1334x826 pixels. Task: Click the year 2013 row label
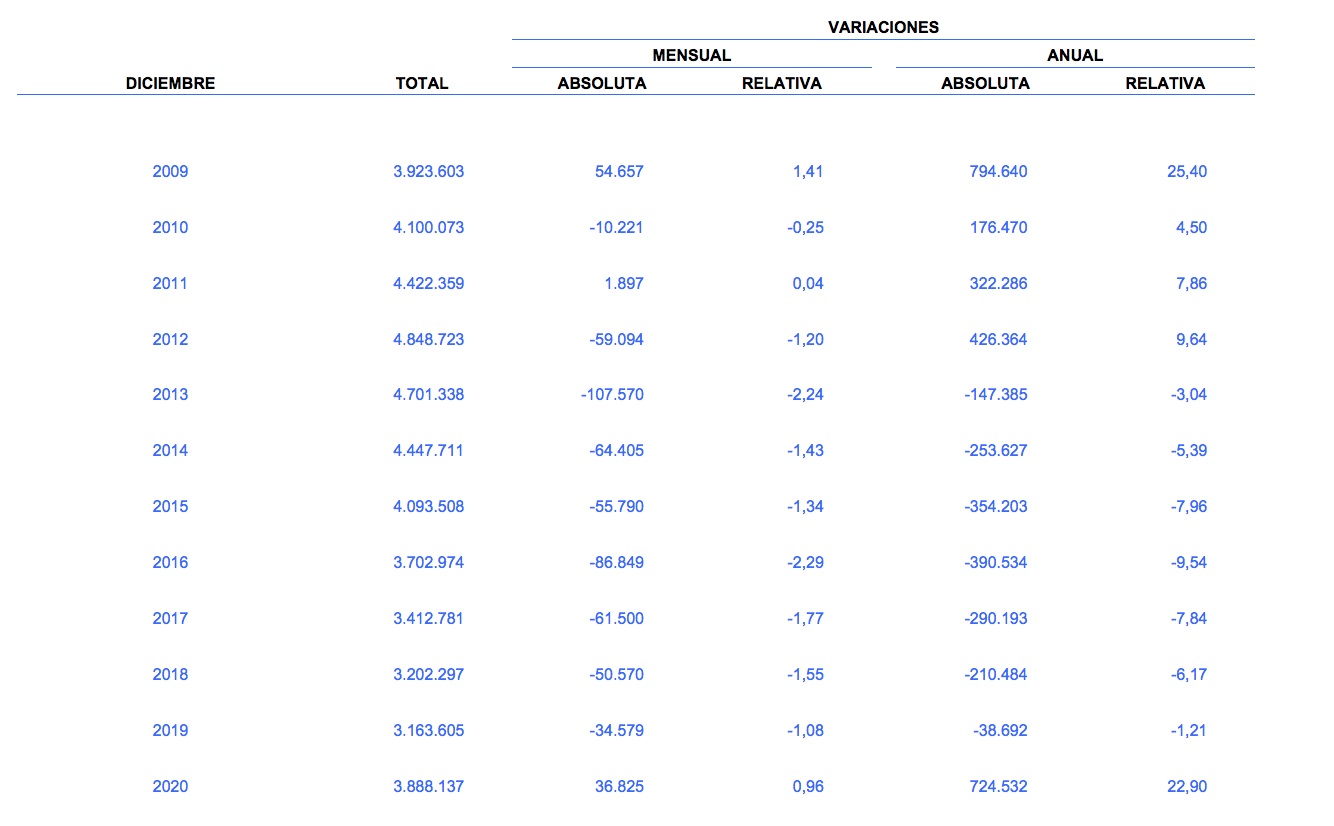pos(170,394)
